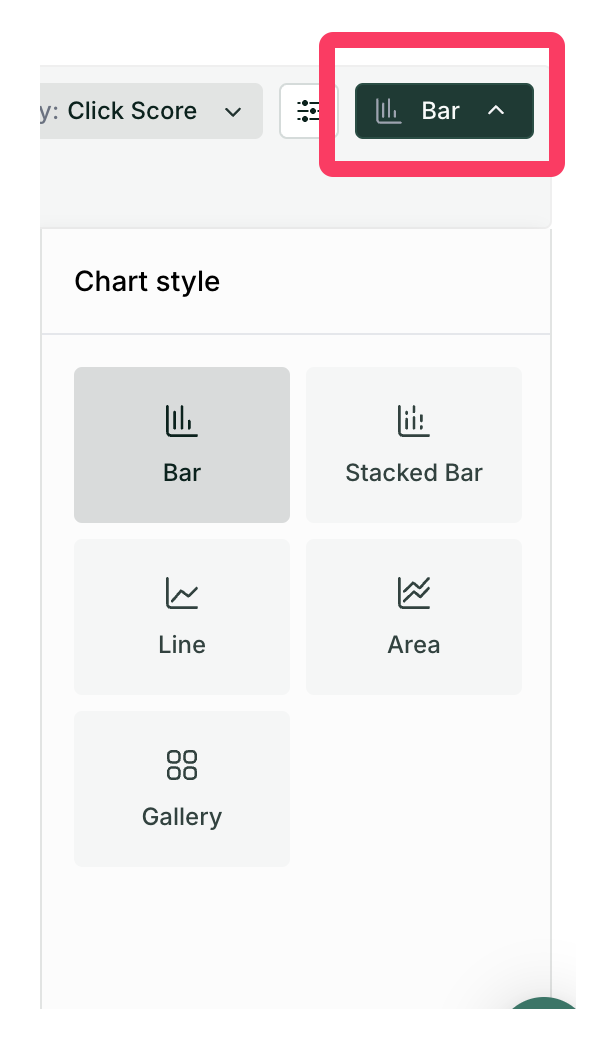616x1049 pixels.
Task: Choose the Stacked Bar chart icon
Action: coord(413,421)
